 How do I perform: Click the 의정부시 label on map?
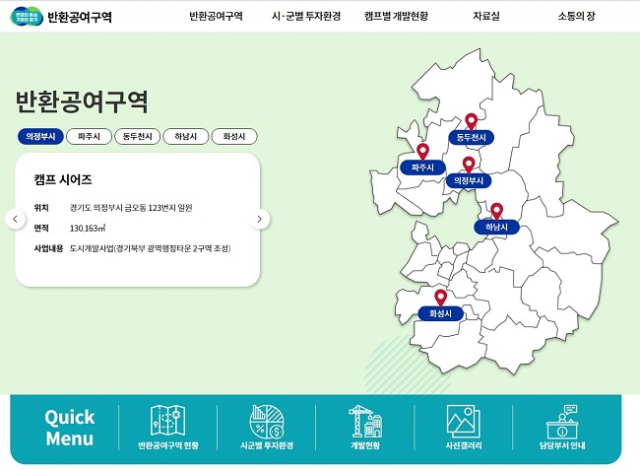pos(469,181)
